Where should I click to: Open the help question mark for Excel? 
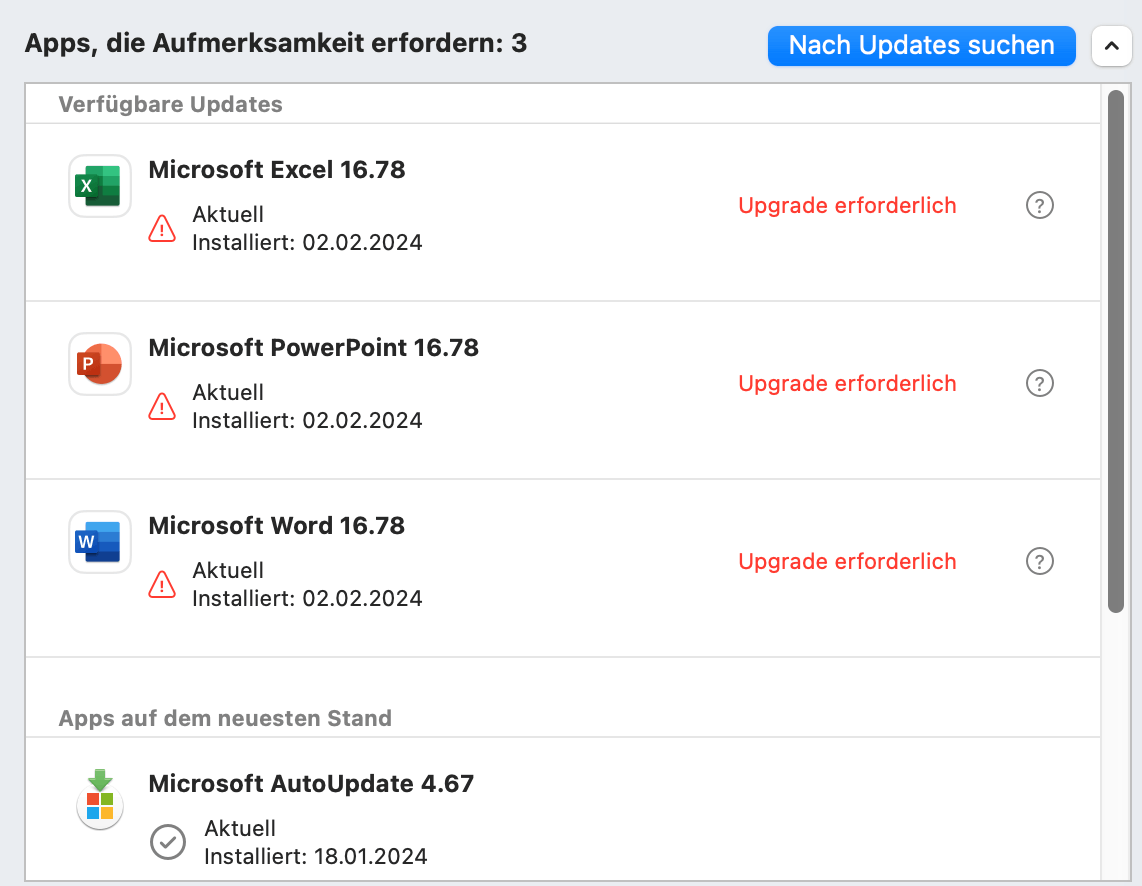click(x=1040, y=206)
